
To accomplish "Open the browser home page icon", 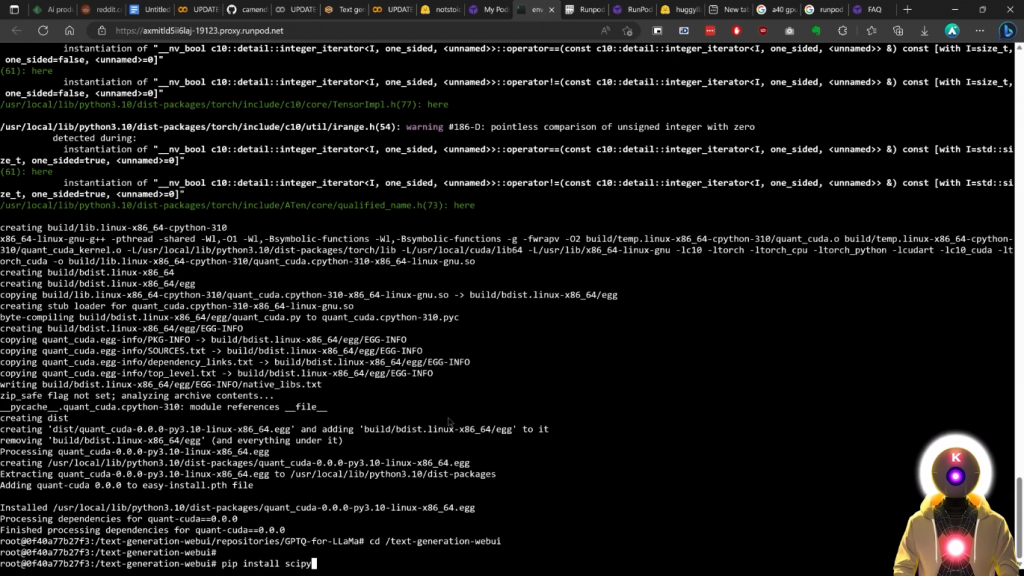I will pyautogui.click(x=69, y=31).
